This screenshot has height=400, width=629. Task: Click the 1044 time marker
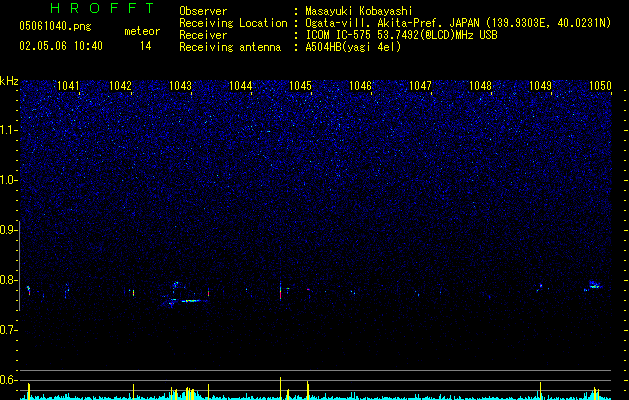(x=240, y=85)
